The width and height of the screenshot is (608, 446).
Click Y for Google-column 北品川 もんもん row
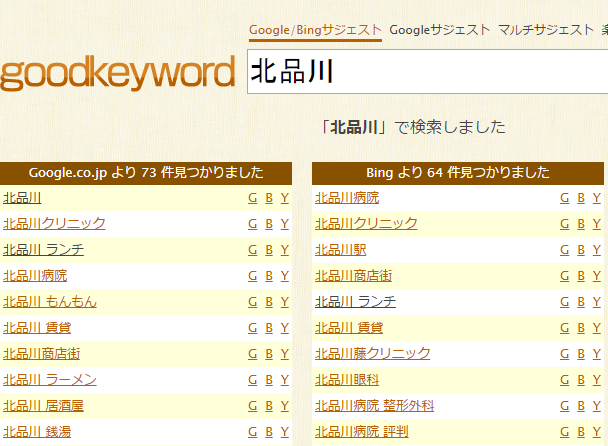pyautogui.click(x=285, y=302)
